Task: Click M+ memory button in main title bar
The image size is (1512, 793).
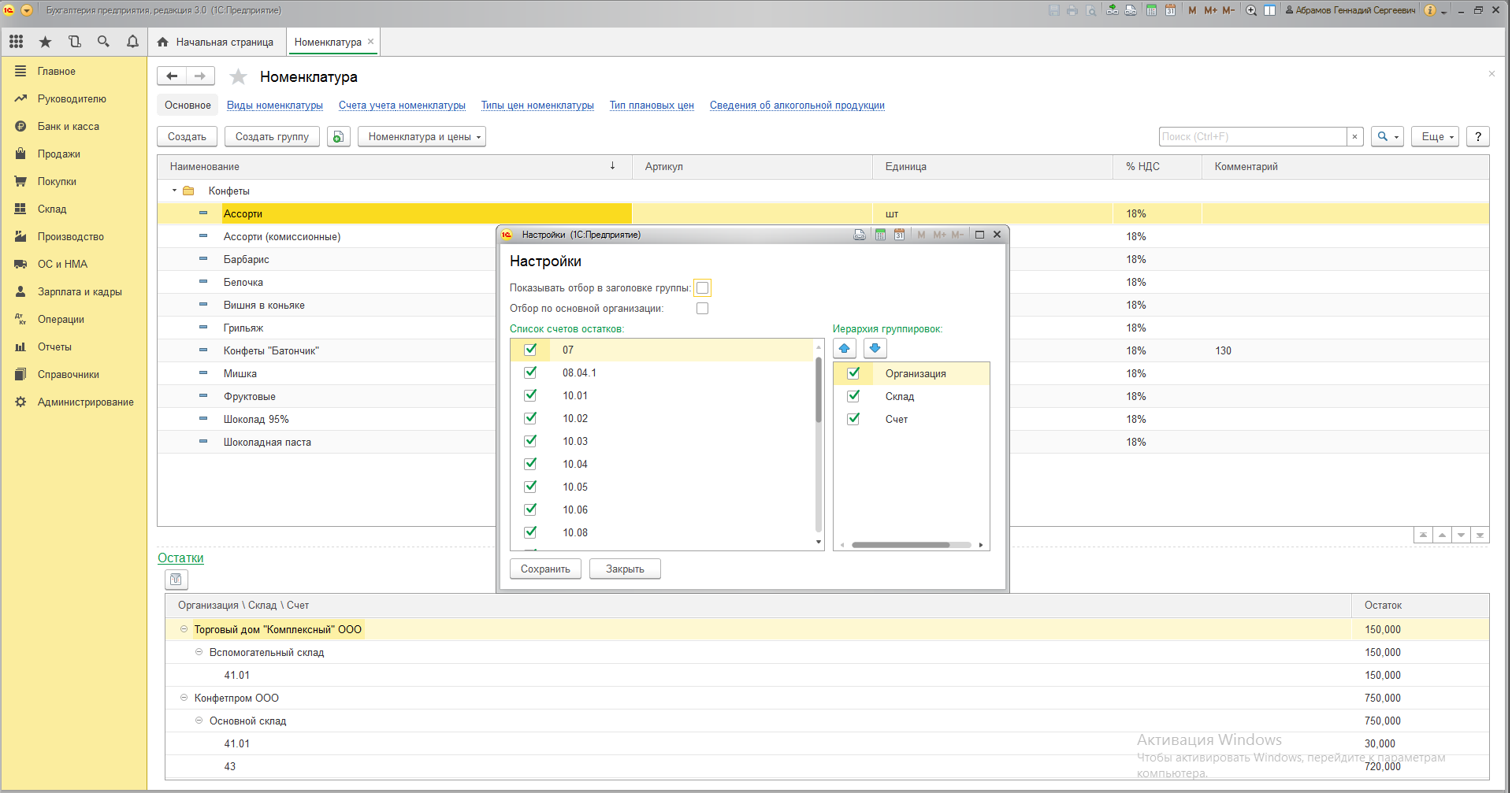Action: tap(1210, 10)
